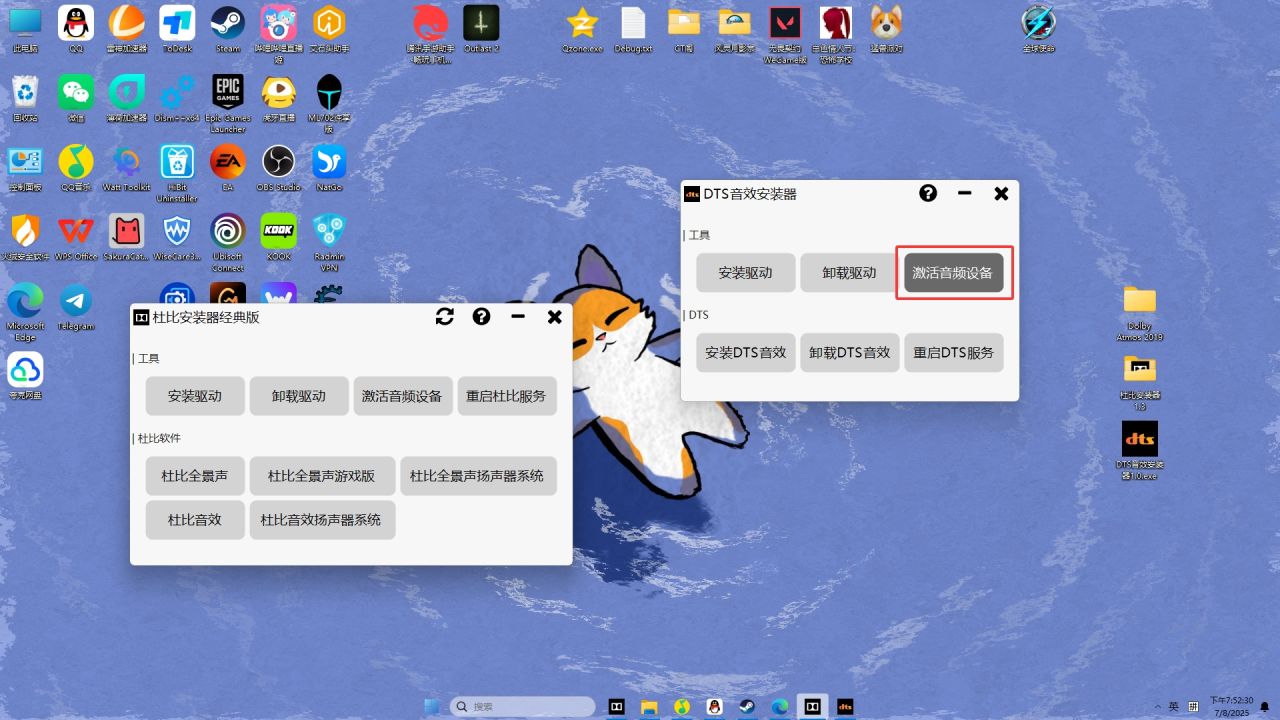Click the 安装DTS音效 button
The height and width of the screenshot is (720, 1280).
click(746, 353)
